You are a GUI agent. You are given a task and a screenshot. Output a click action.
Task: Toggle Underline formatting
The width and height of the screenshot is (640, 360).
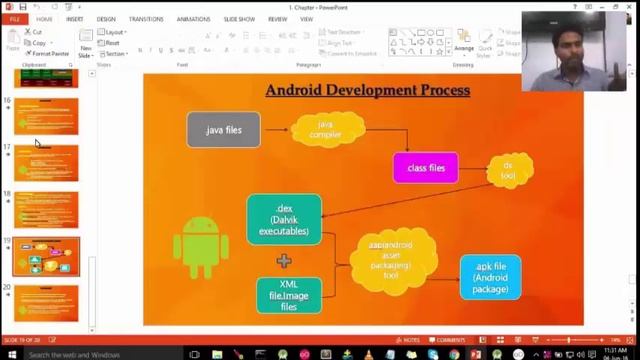[161, 50]
